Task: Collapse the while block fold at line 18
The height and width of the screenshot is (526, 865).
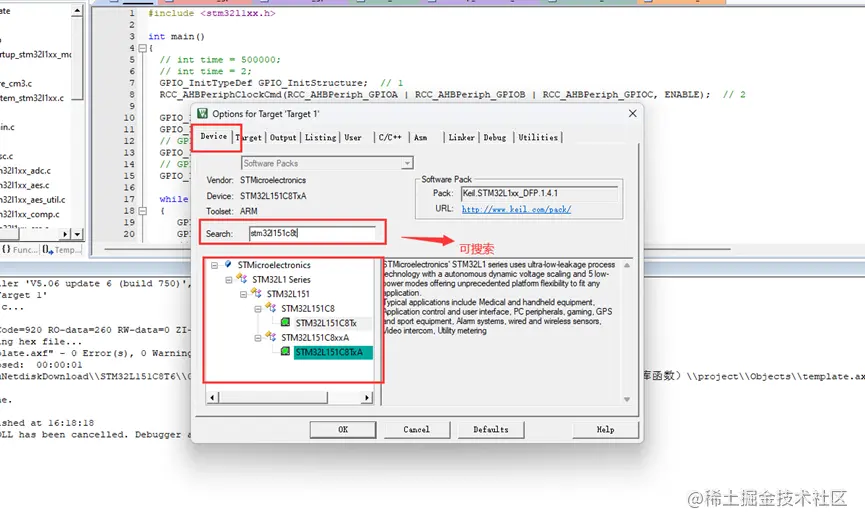Action: click(x=142, y=211)
